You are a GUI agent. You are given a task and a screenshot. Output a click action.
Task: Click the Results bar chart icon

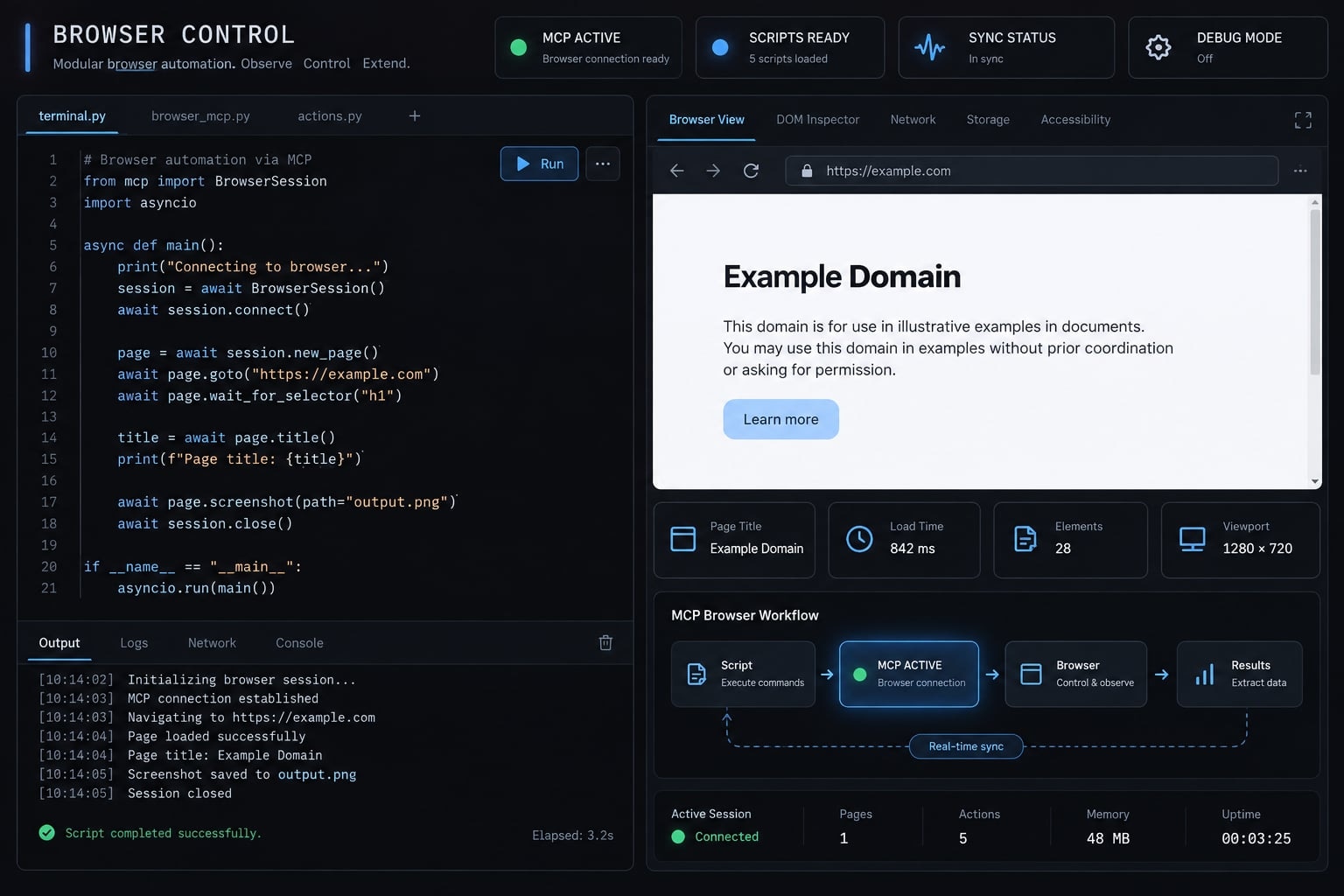[x=1205, y=674]
